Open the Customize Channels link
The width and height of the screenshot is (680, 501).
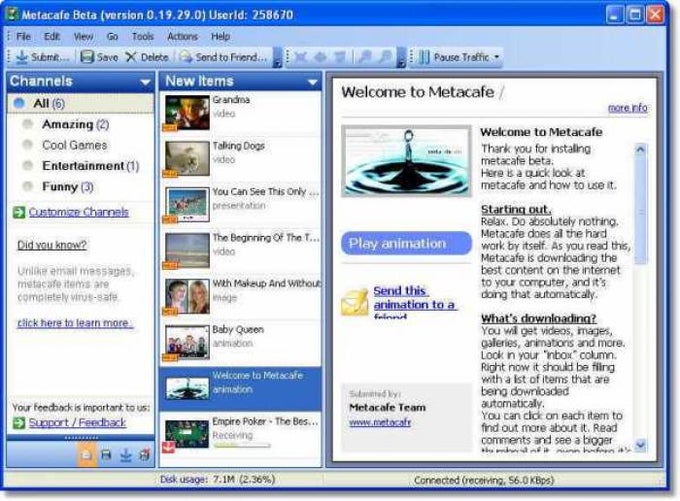pos(79,212)
